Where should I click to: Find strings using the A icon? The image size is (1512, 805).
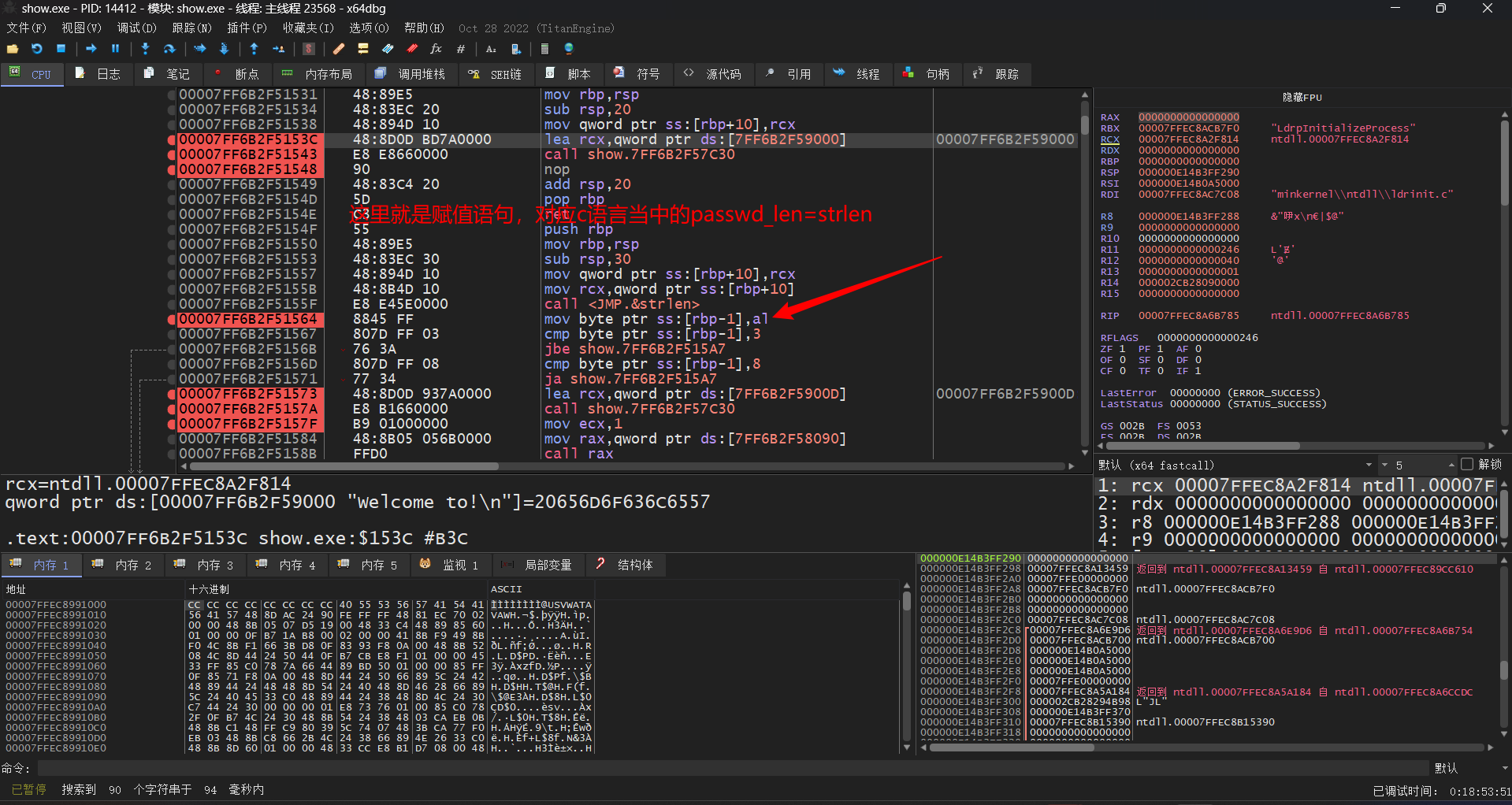[491, 49]
